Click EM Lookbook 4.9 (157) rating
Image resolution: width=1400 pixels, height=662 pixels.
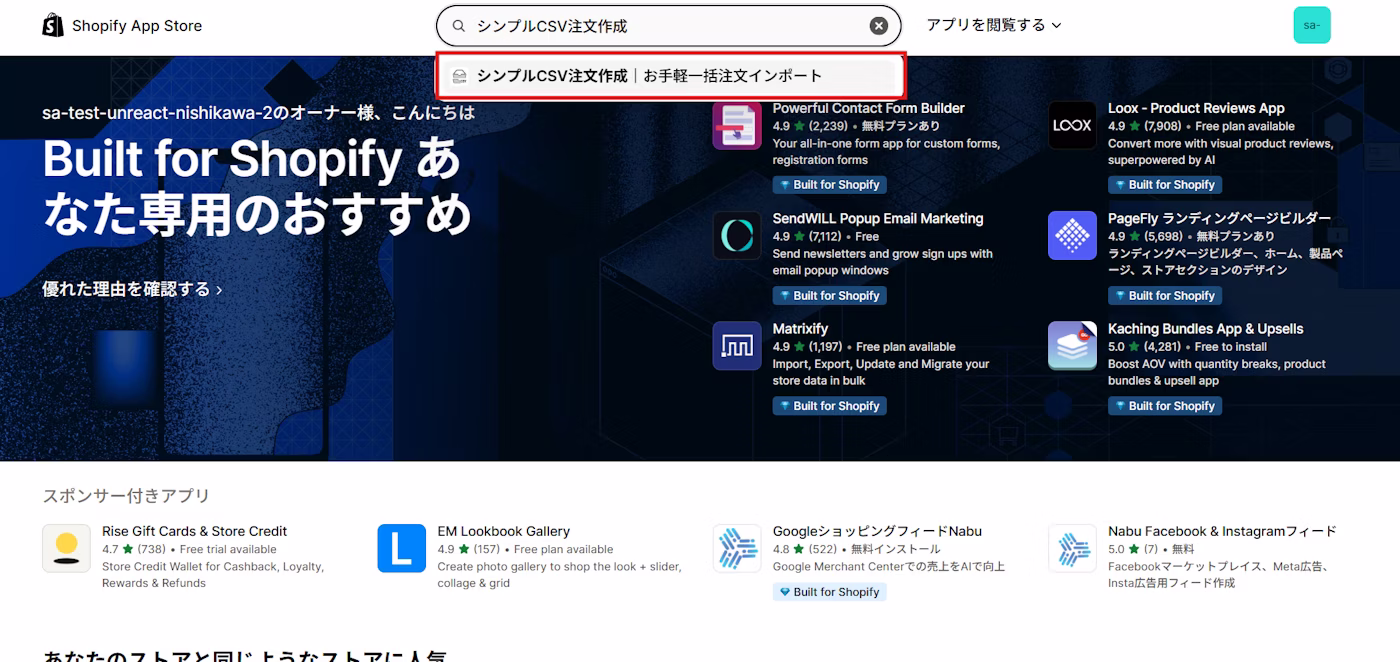coord(468,549)
